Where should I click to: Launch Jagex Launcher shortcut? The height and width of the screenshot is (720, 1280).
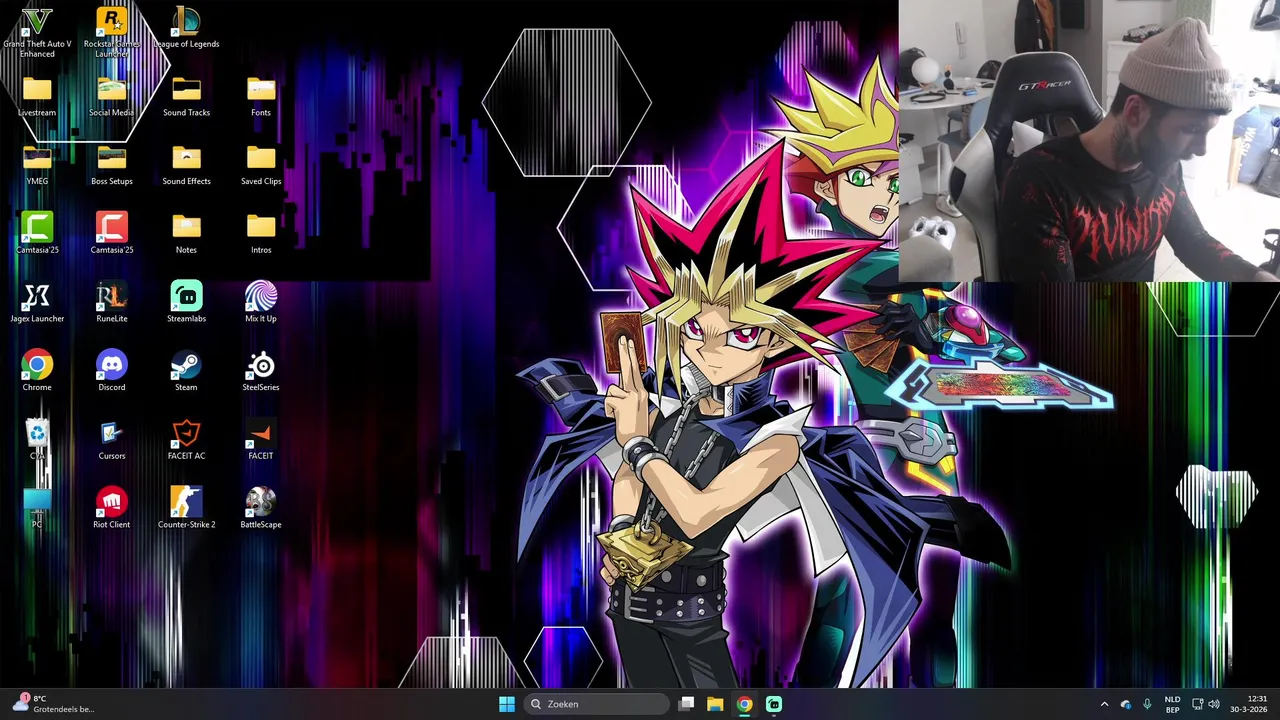[x=37, y=302]
